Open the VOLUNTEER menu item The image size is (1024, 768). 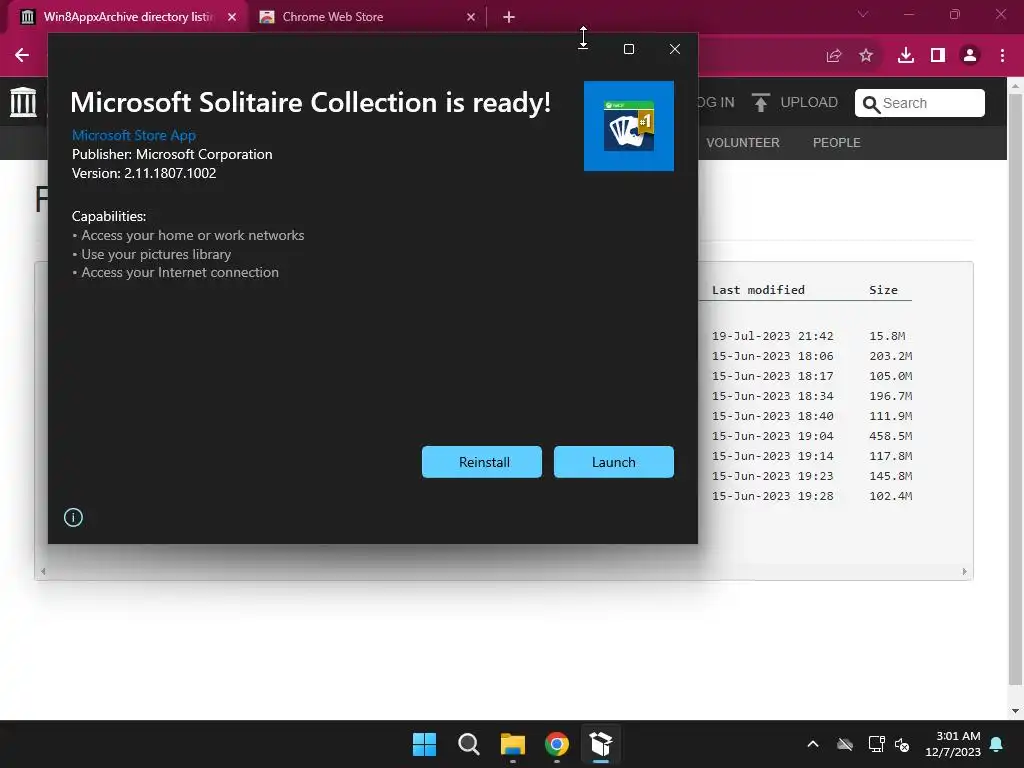(x=743, y=142)
